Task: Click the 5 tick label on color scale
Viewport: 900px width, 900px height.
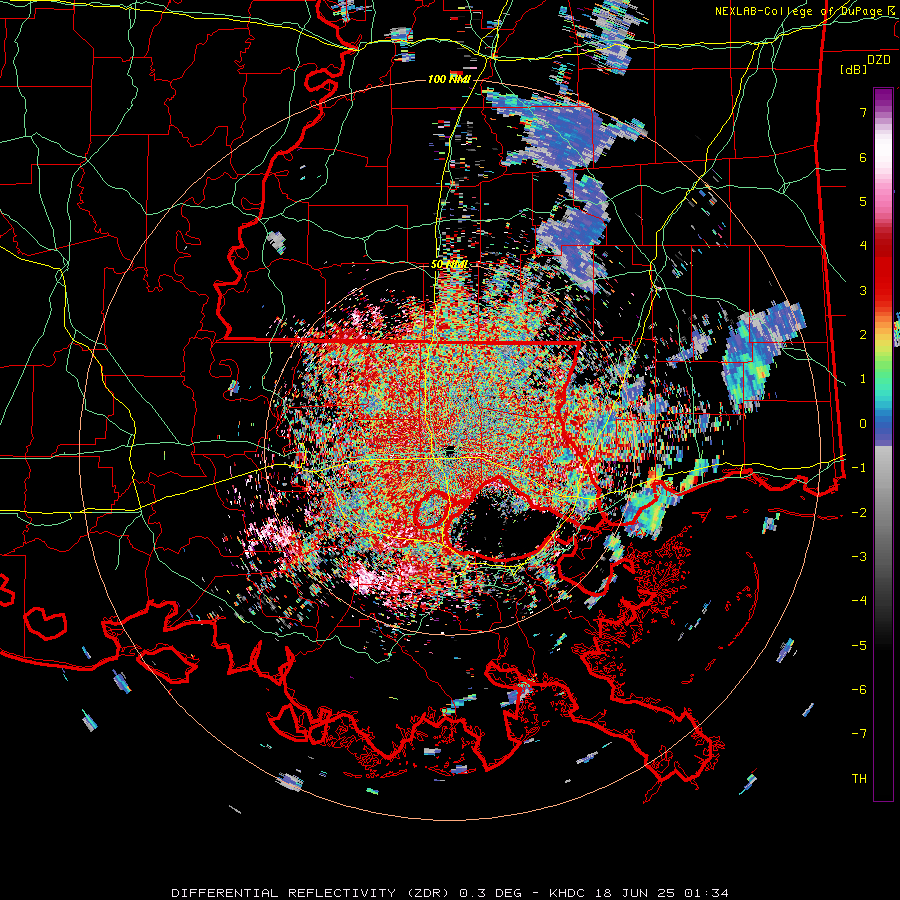Action: 863,201
